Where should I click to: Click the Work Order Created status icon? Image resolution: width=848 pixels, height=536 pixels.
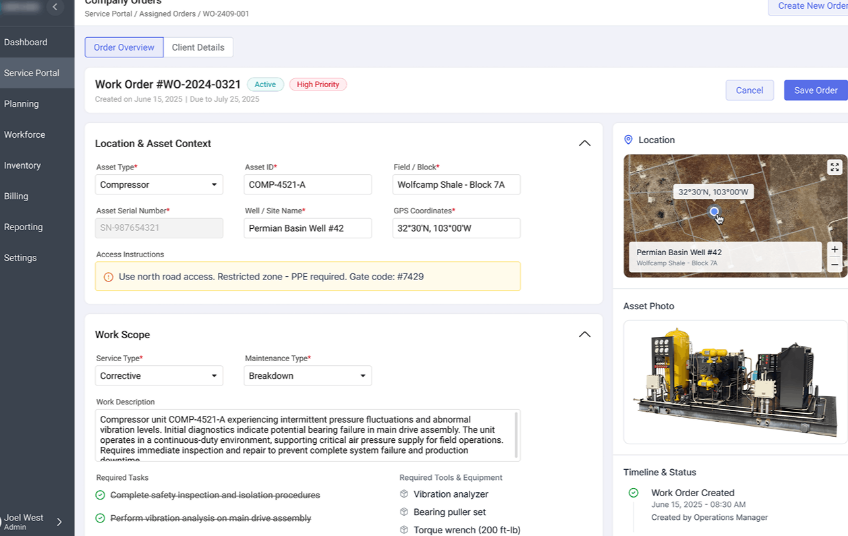coord(633,493)
